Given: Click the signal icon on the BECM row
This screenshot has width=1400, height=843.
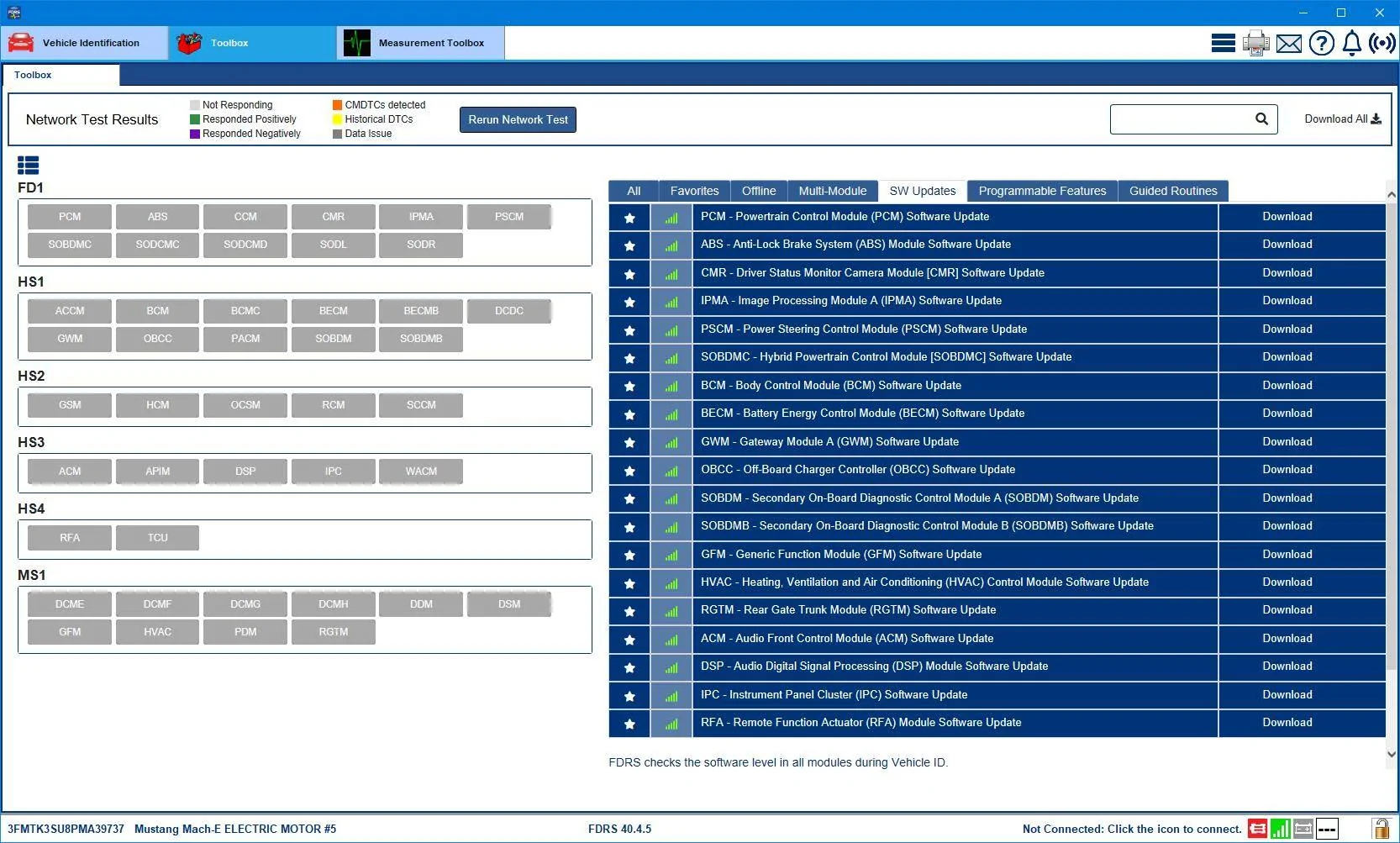Looking at the screenshot, I should pos(671,414).
